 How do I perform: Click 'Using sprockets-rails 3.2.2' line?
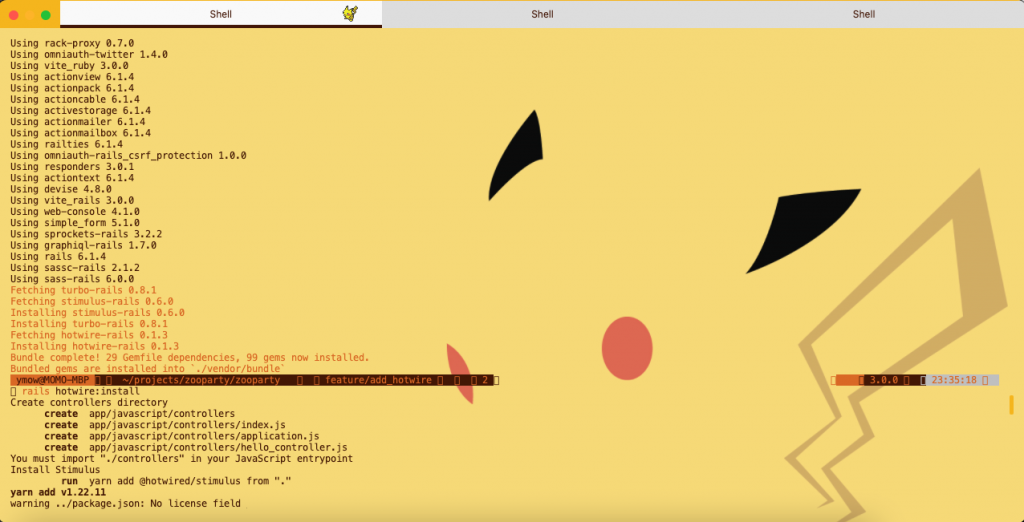tap(86, 234)
